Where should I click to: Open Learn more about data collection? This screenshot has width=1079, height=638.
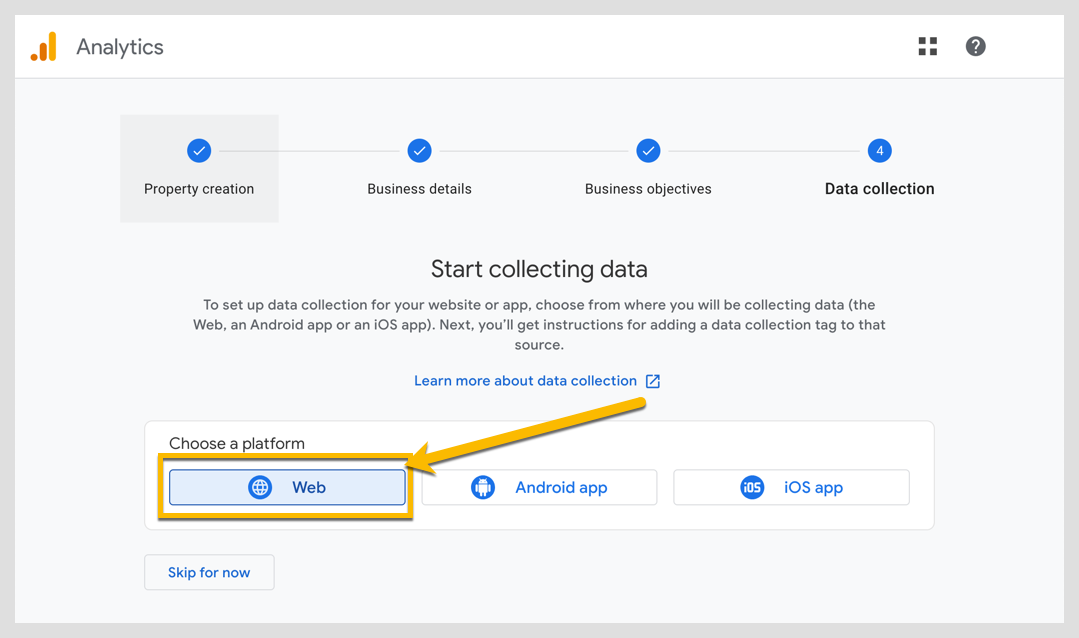click(525, 381)
